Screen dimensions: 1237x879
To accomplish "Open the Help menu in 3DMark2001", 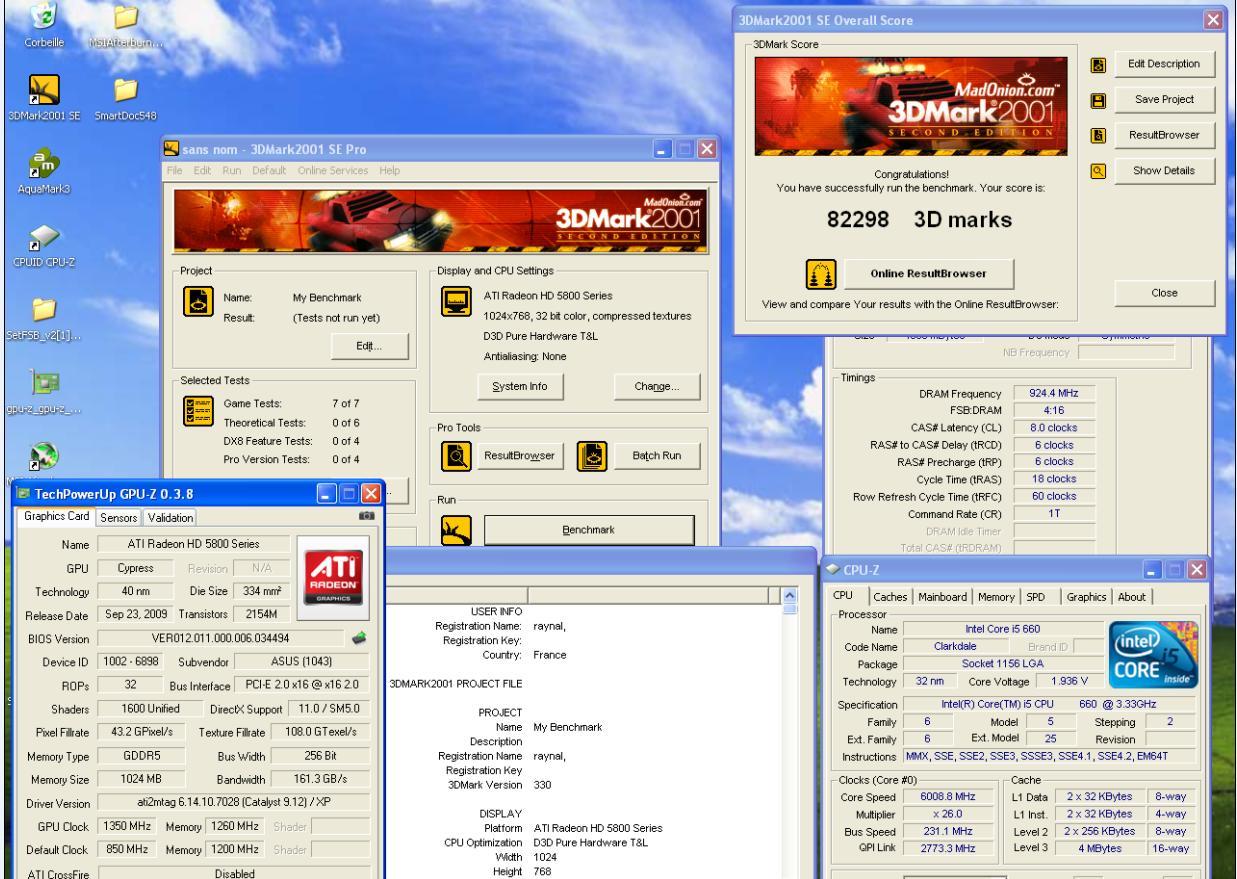I will (389, 171).
